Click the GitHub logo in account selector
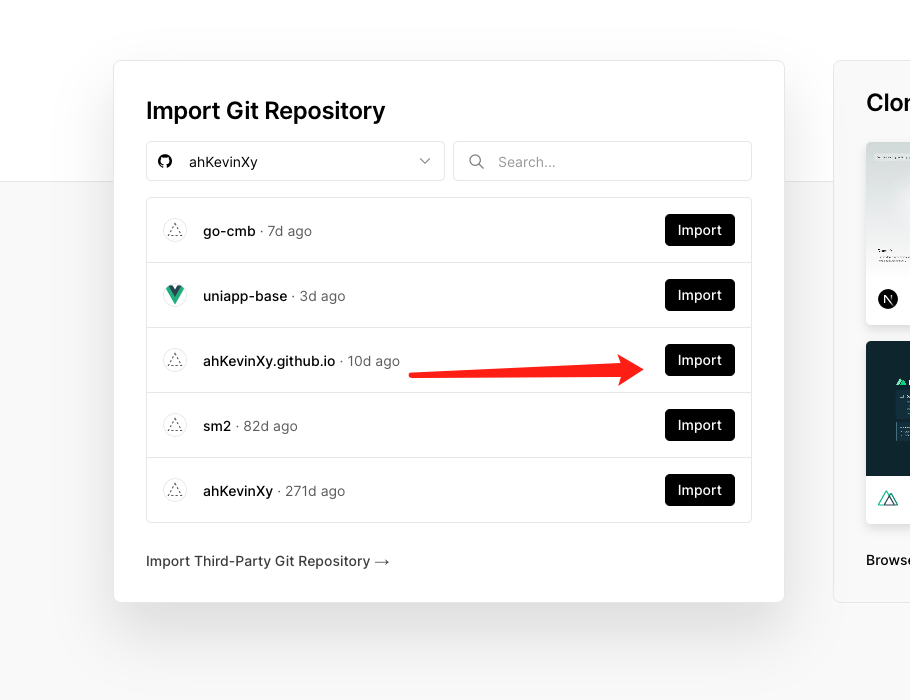910x700 pixels. (x=166, y=161)
